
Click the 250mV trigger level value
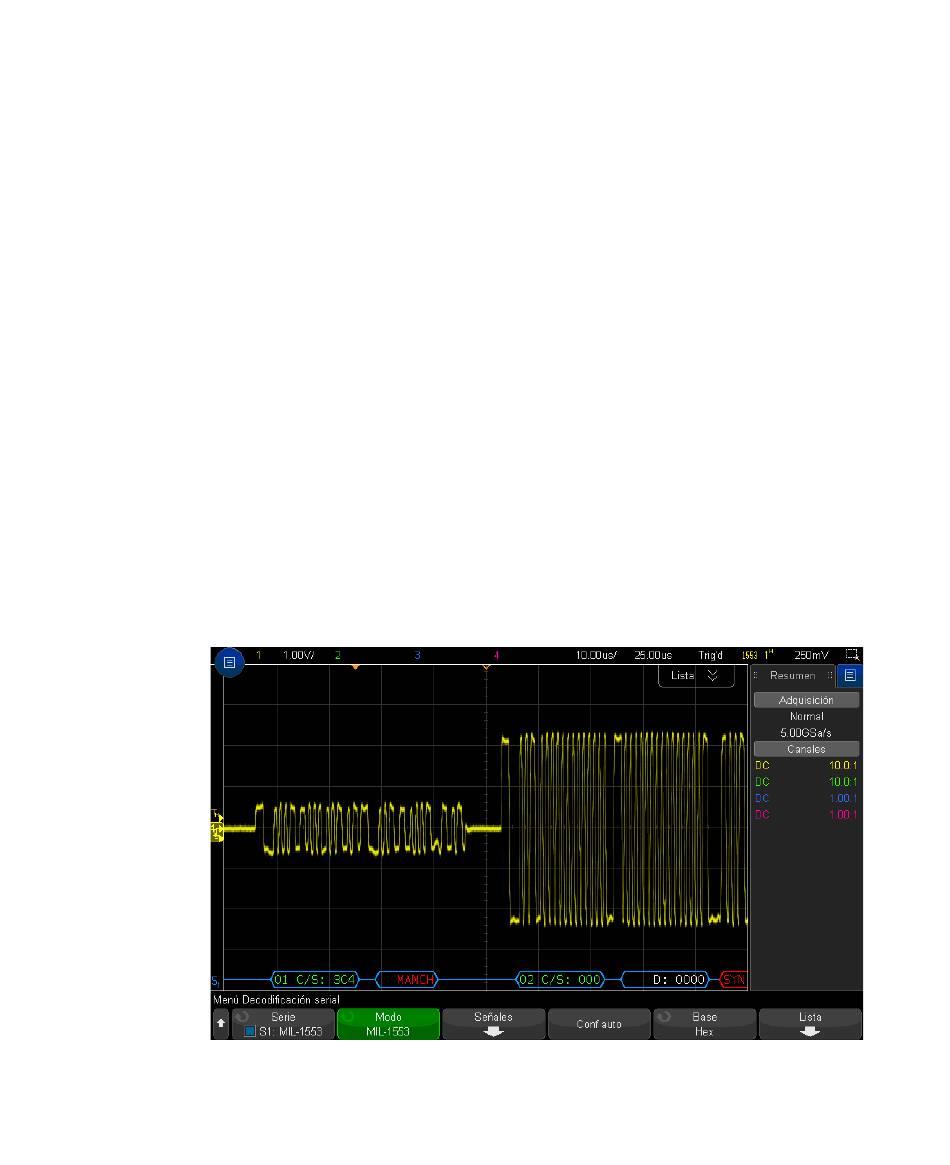[811, 655]
